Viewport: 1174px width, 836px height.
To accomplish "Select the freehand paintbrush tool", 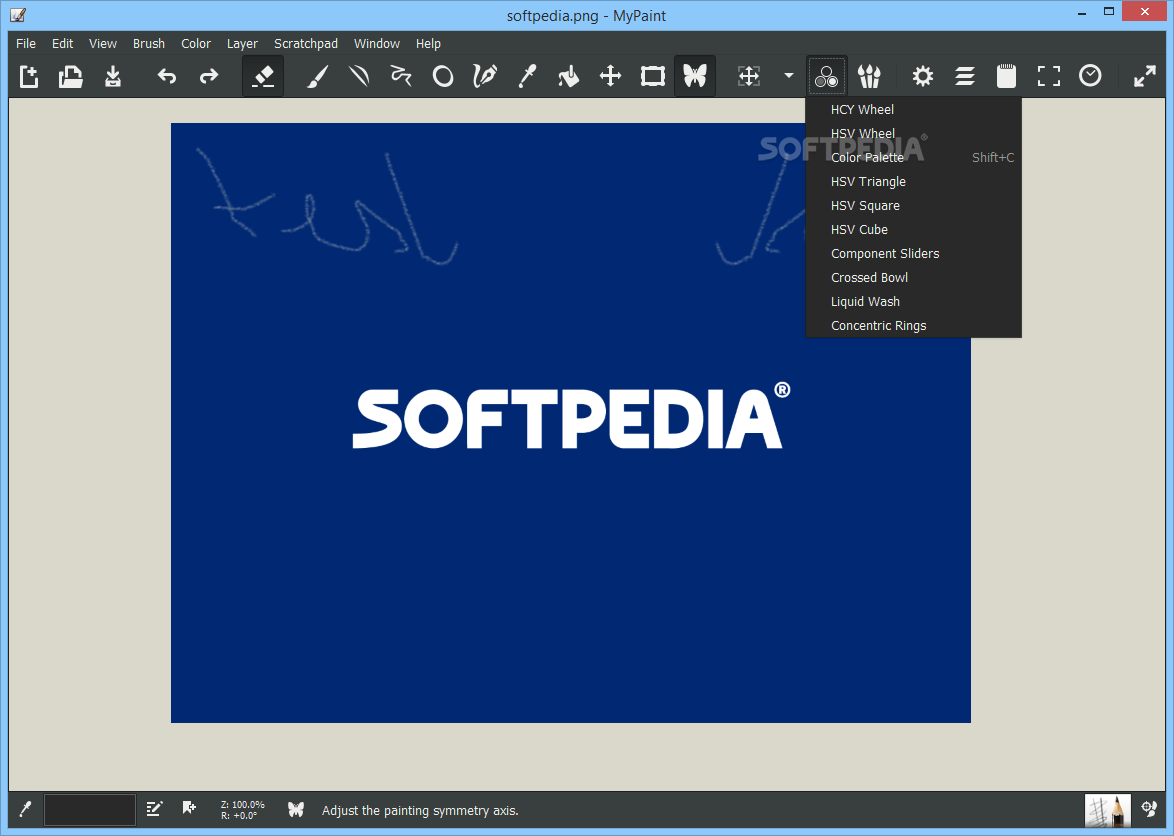I will [317, 76].
